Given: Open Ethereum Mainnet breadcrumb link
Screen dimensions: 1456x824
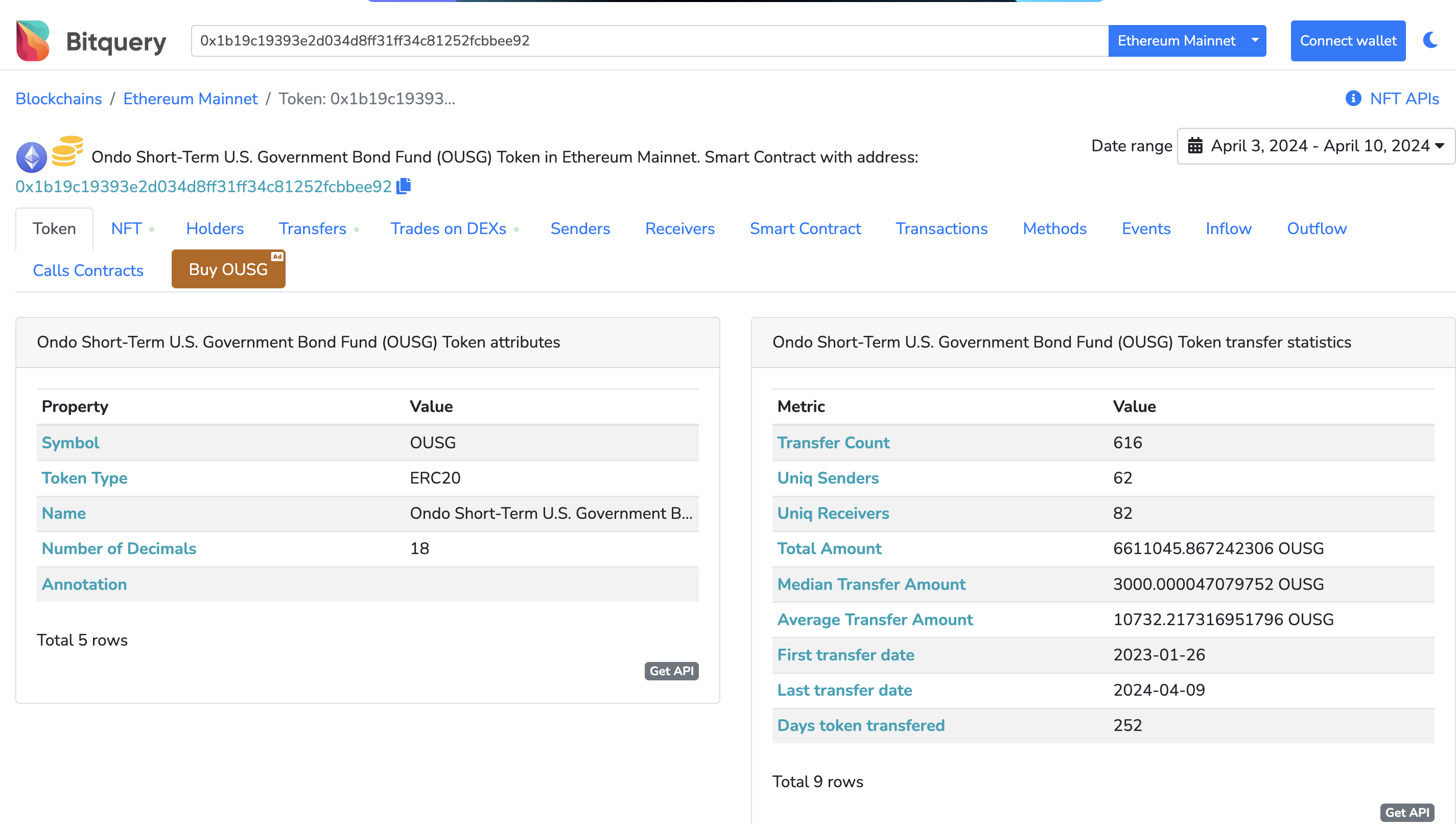Looking at the screenshot, I should pyautogui.click(x=190, y=99).
